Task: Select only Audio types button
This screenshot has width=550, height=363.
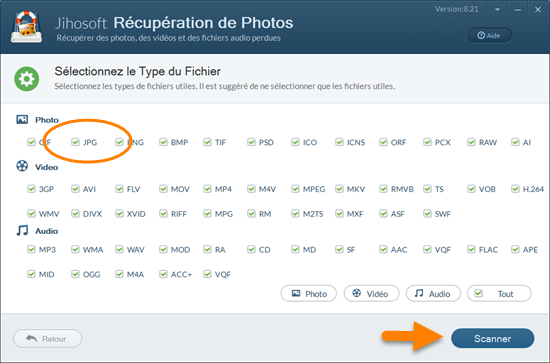Action: coord(433,294)
